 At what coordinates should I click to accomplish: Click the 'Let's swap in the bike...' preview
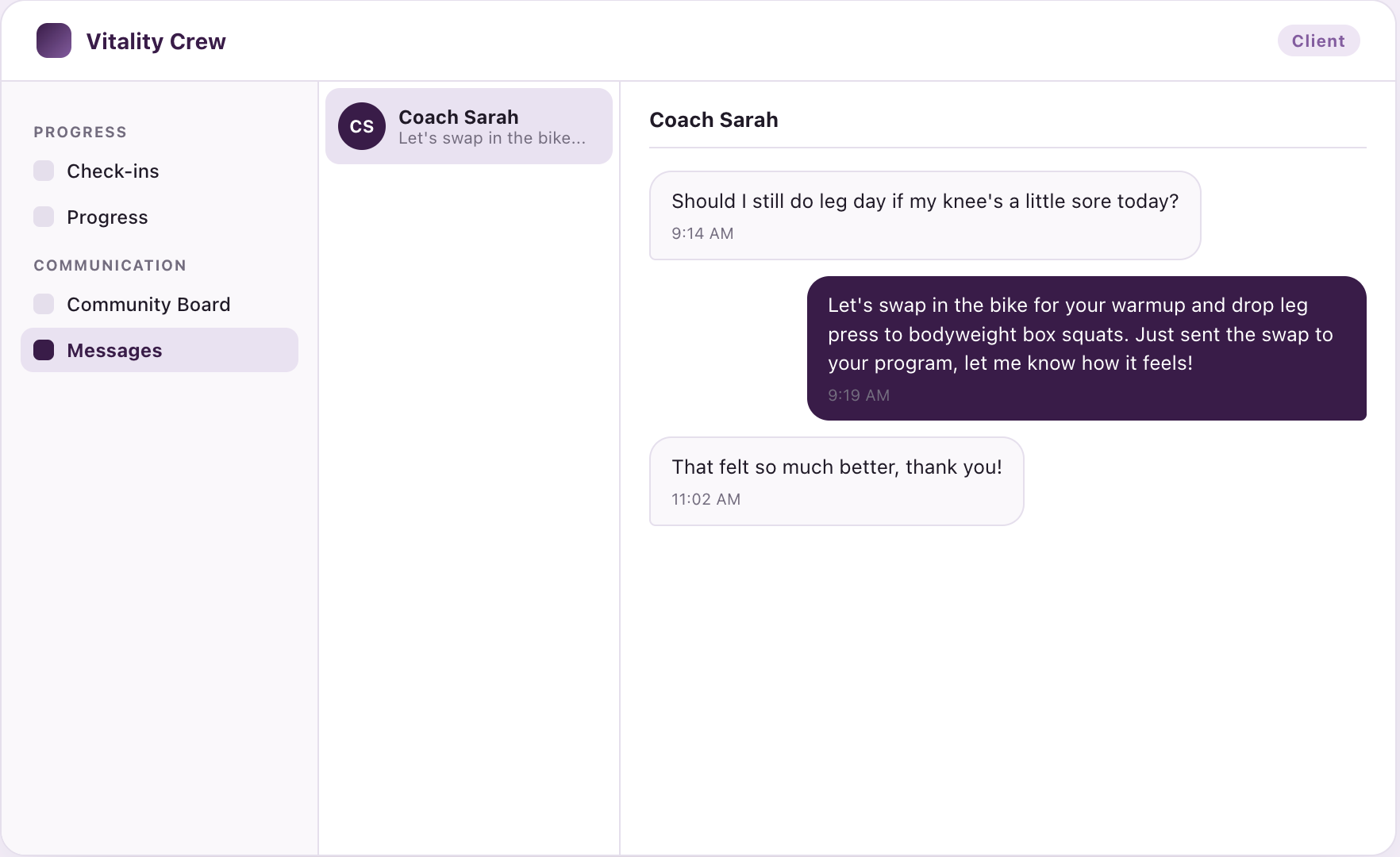point(492,138)
